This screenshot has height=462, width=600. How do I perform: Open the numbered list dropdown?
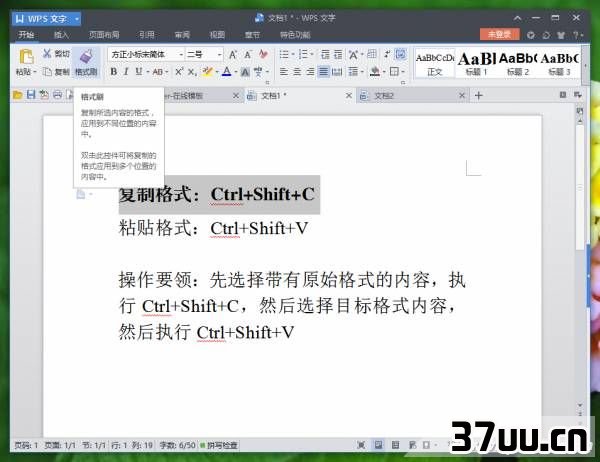(312, 54)
